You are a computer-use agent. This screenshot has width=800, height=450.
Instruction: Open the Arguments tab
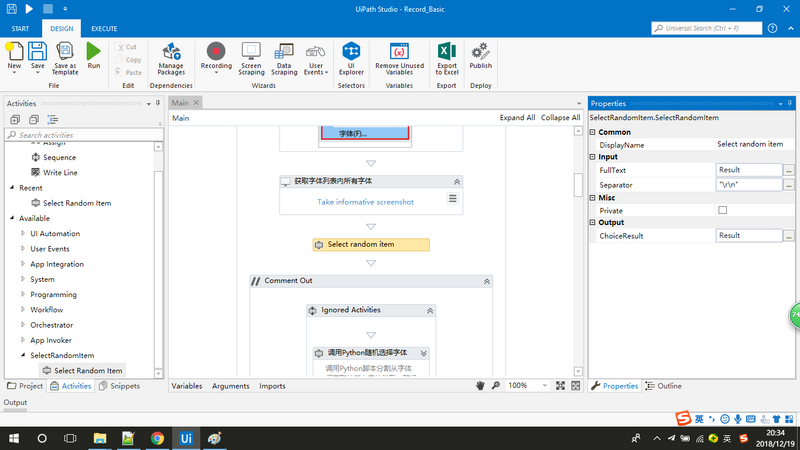[x=231, y=386]
